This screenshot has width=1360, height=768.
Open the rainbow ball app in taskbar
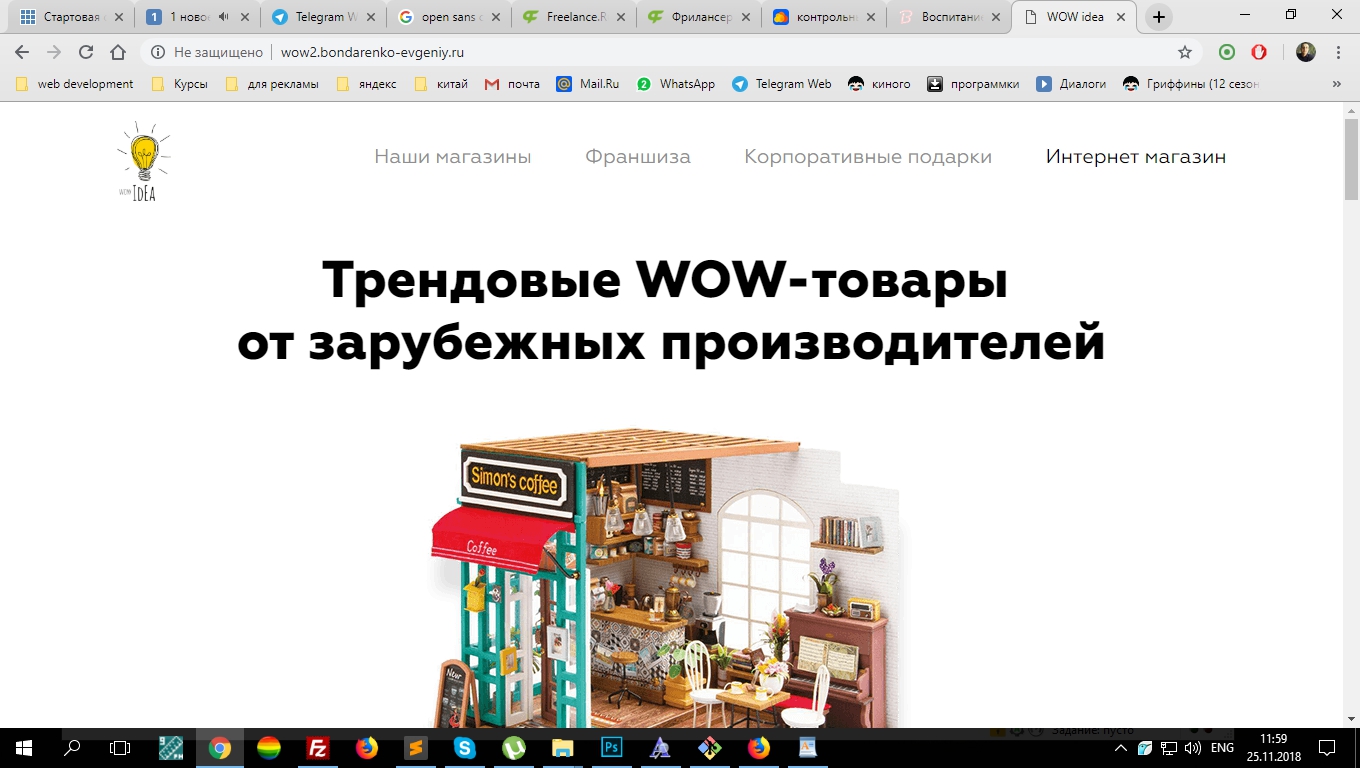point(269,748)
